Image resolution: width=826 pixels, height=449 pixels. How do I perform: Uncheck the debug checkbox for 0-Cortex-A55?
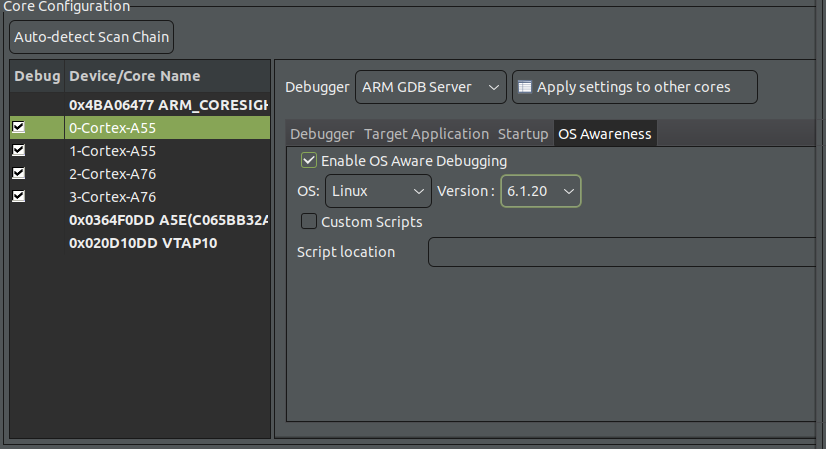(x=18, y=128)
